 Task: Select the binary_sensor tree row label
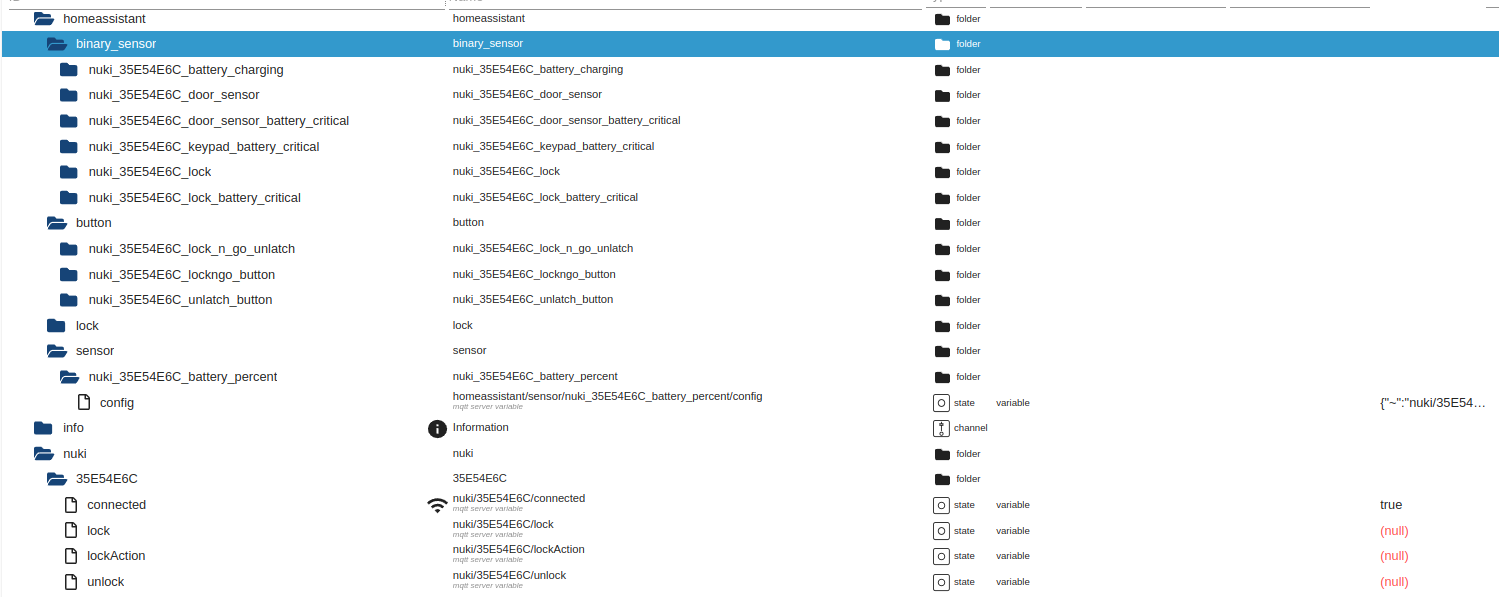(116, 44)
